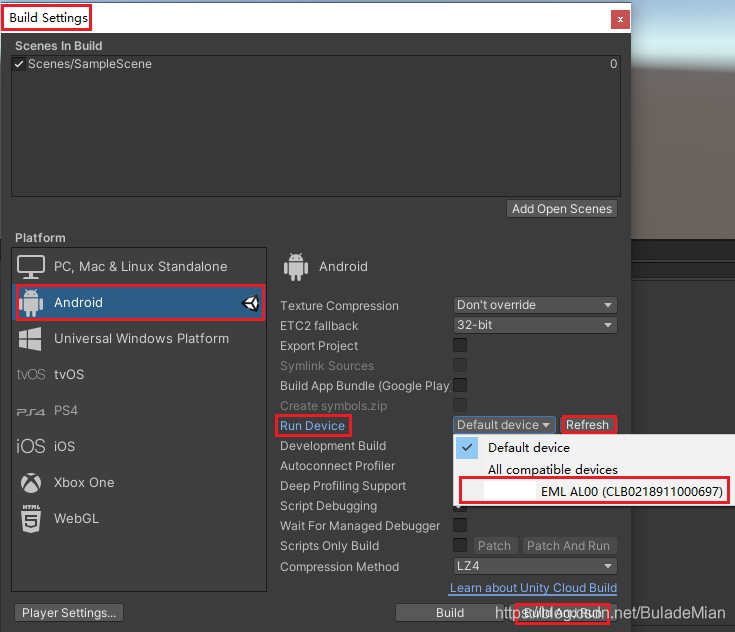Select Scenes/SampleScene row in scene list
The width and height of the screenshot is (735, 632).
pos(315,64)
